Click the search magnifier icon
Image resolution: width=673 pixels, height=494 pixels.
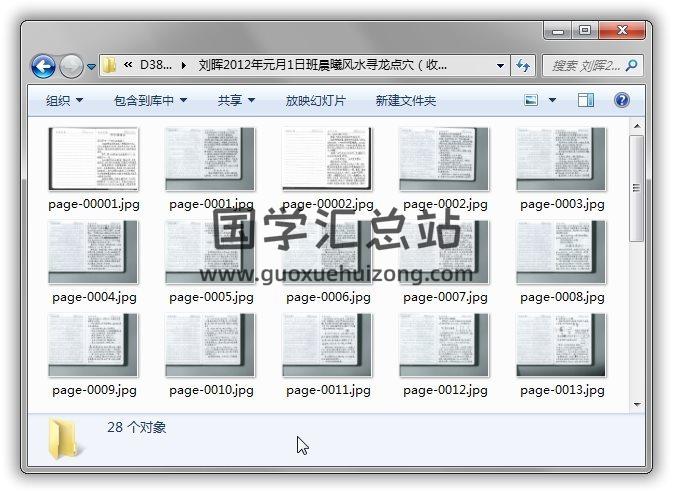631,66
